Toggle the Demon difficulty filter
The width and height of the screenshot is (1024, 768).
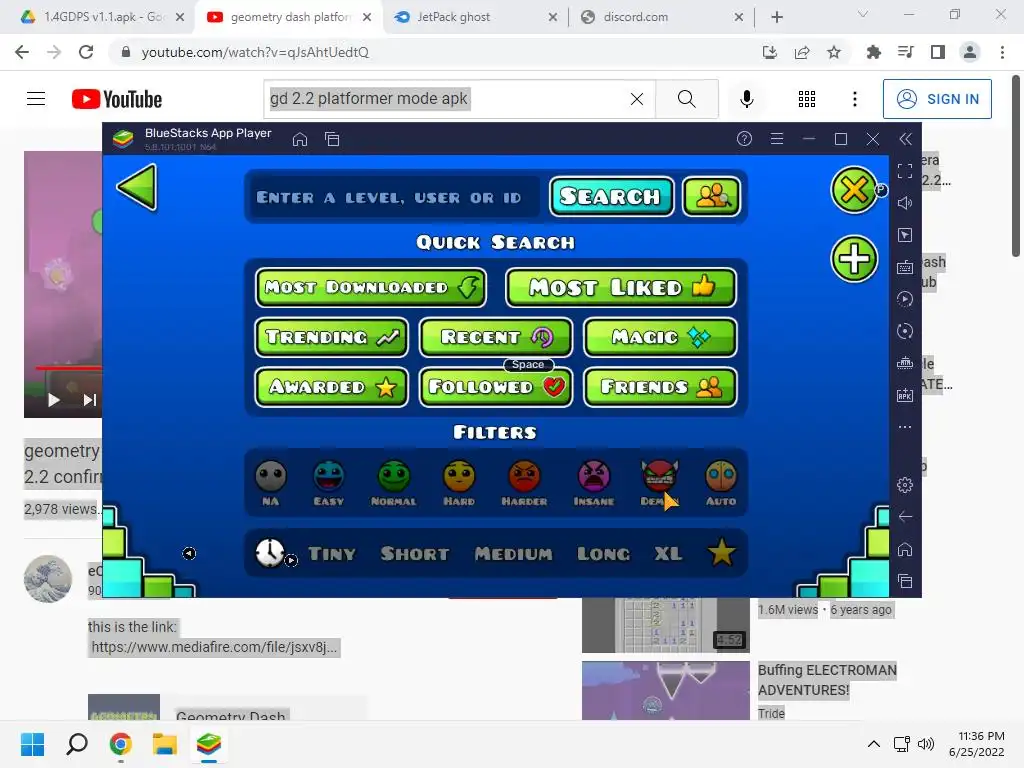click(660, 483)
